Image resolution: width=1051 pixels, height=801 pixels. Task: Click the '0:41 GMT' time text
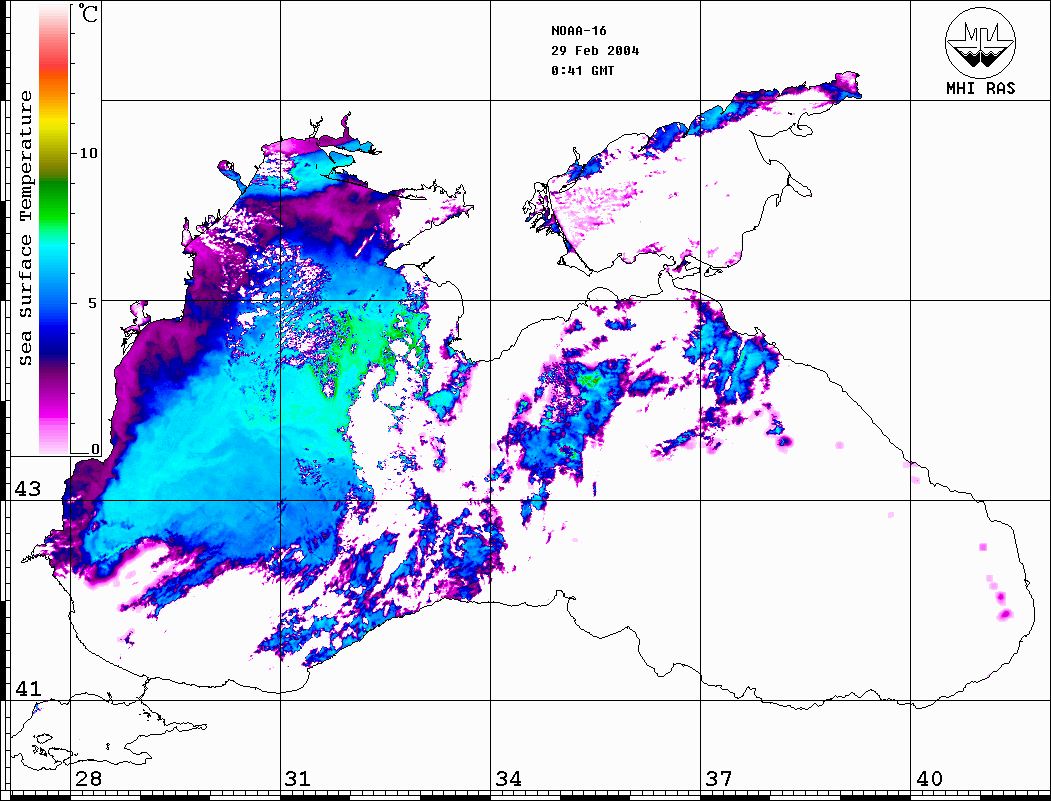pos(582,71)
